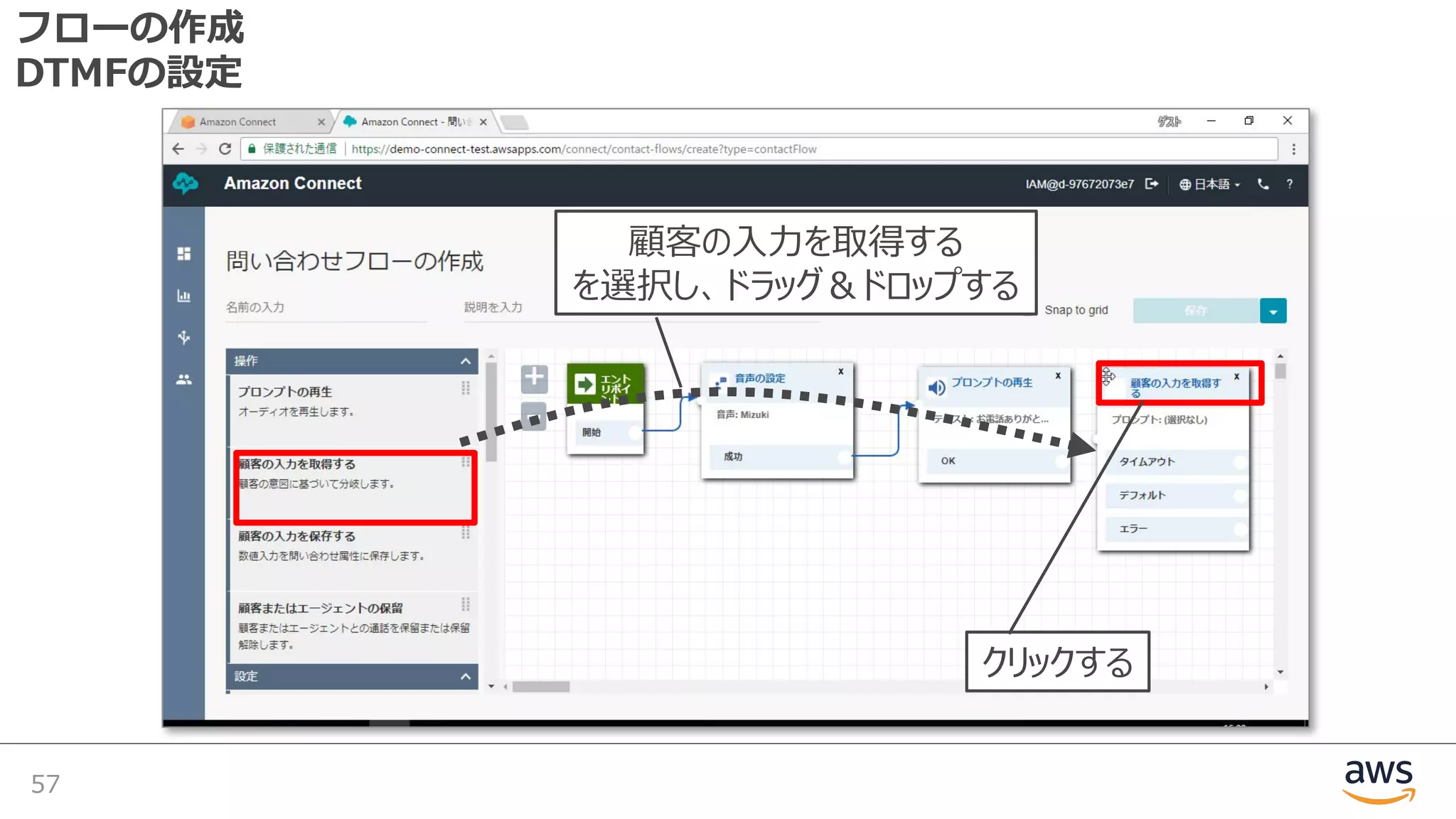Close the 顧客の入力を取得する block
The image size is (1456, 819).
[1237, 376]
